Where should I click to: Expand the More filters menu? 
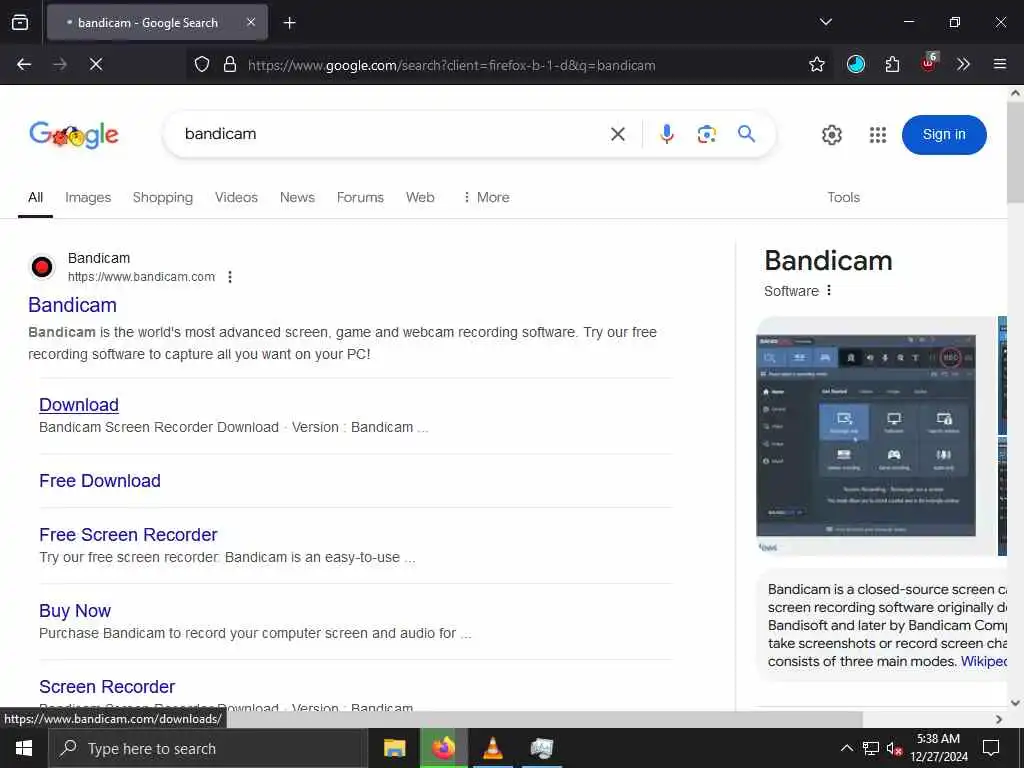pyautogui.click(x=486, y=197)
